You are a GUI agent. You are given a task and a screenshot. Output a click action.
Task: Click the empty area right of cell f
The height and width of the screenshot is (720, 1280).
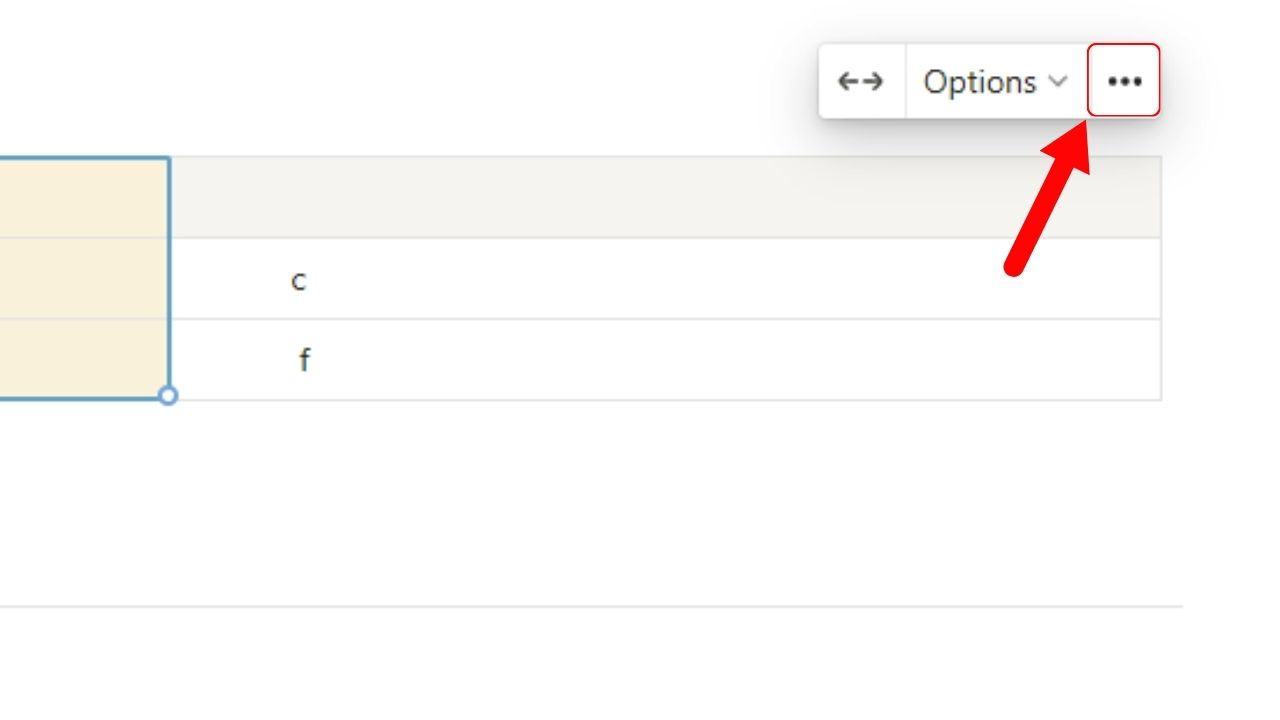pyautogui.click(x=700, y=359)
